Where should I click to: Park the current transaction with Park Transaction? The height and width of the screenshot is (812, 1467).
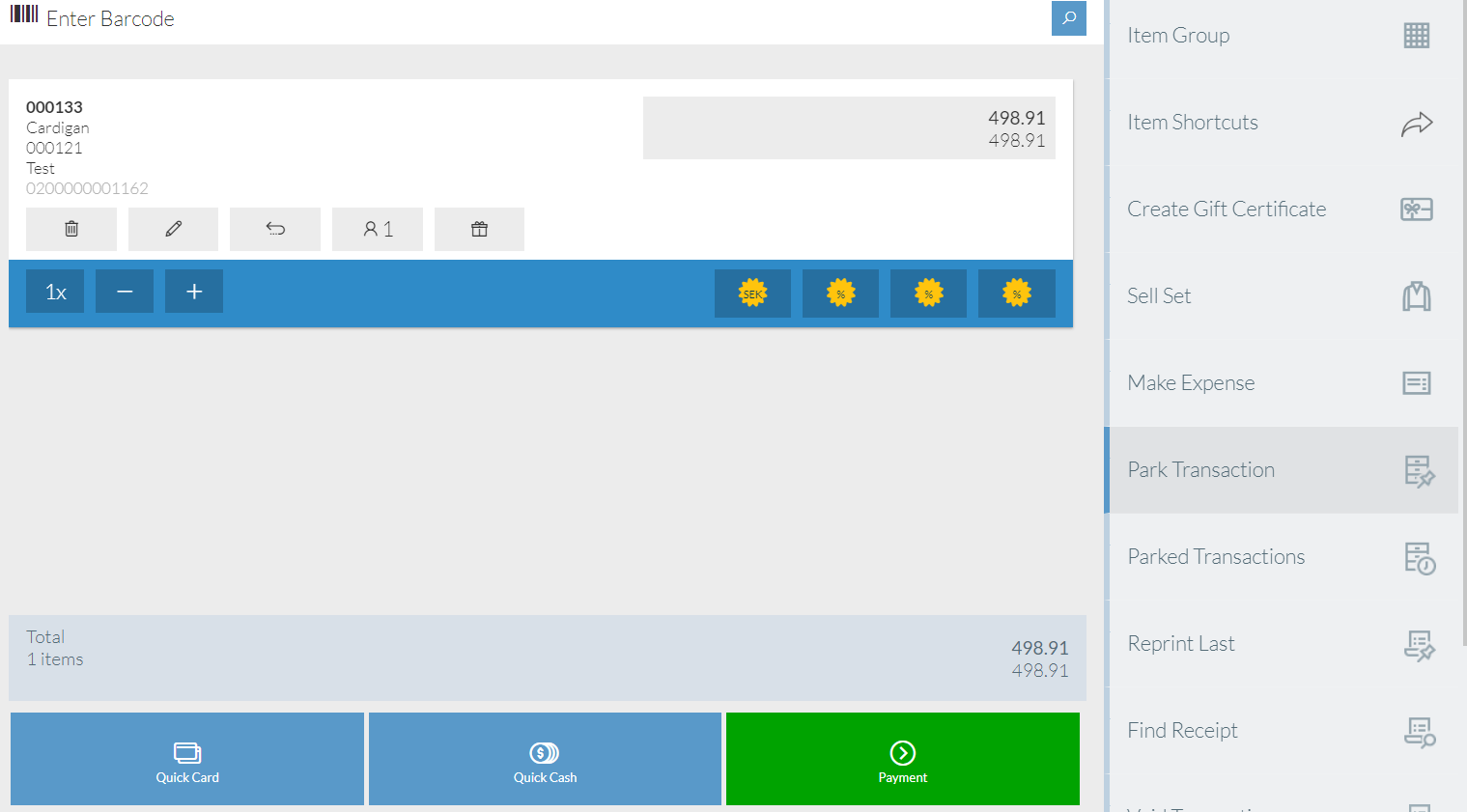click(1283, 470)
